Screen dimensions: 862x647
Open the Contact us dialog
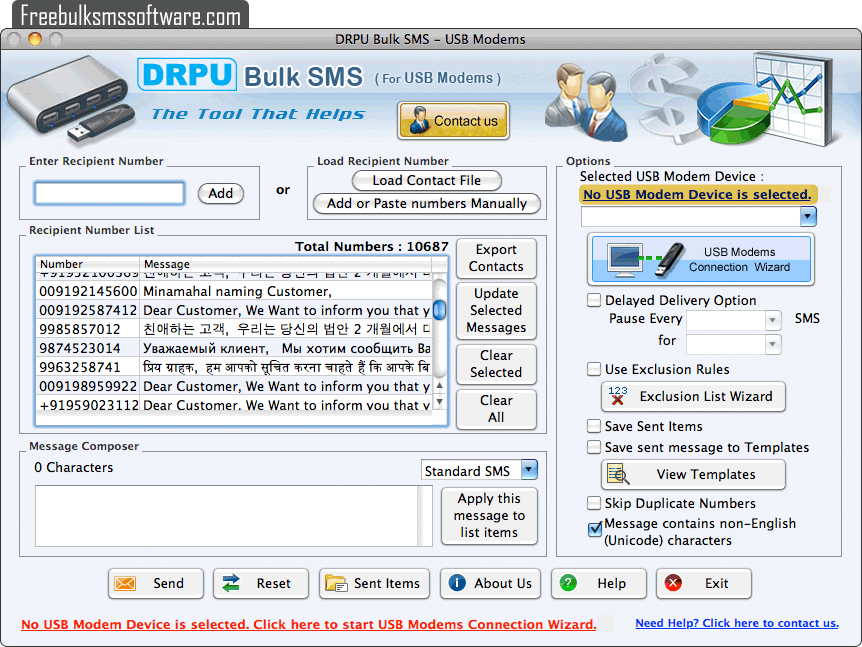pos(453,121)
